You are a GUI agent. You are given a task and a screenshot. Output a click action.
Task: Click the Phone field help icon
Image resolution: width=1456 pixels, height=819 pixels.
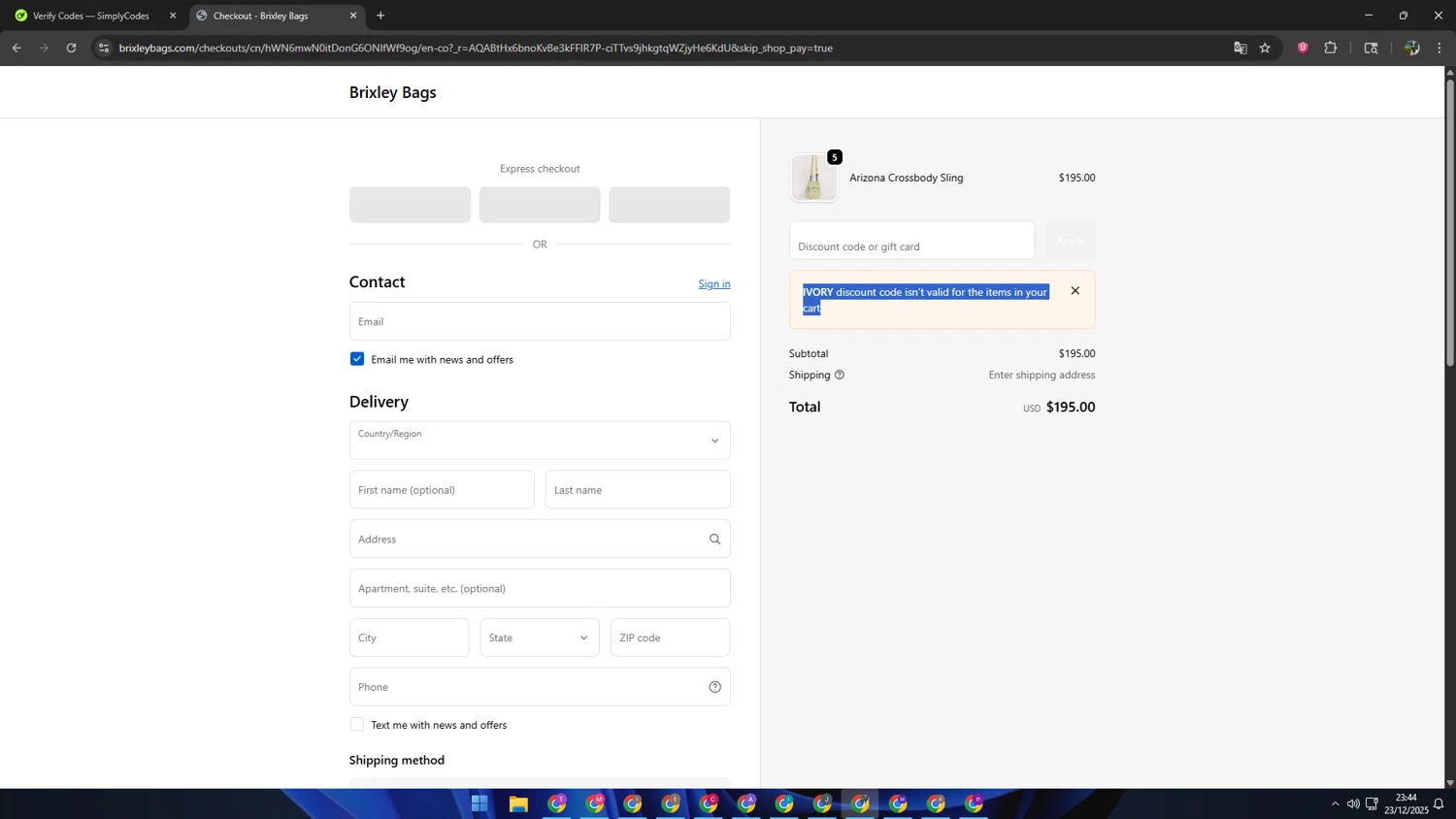tap(714, 687)
